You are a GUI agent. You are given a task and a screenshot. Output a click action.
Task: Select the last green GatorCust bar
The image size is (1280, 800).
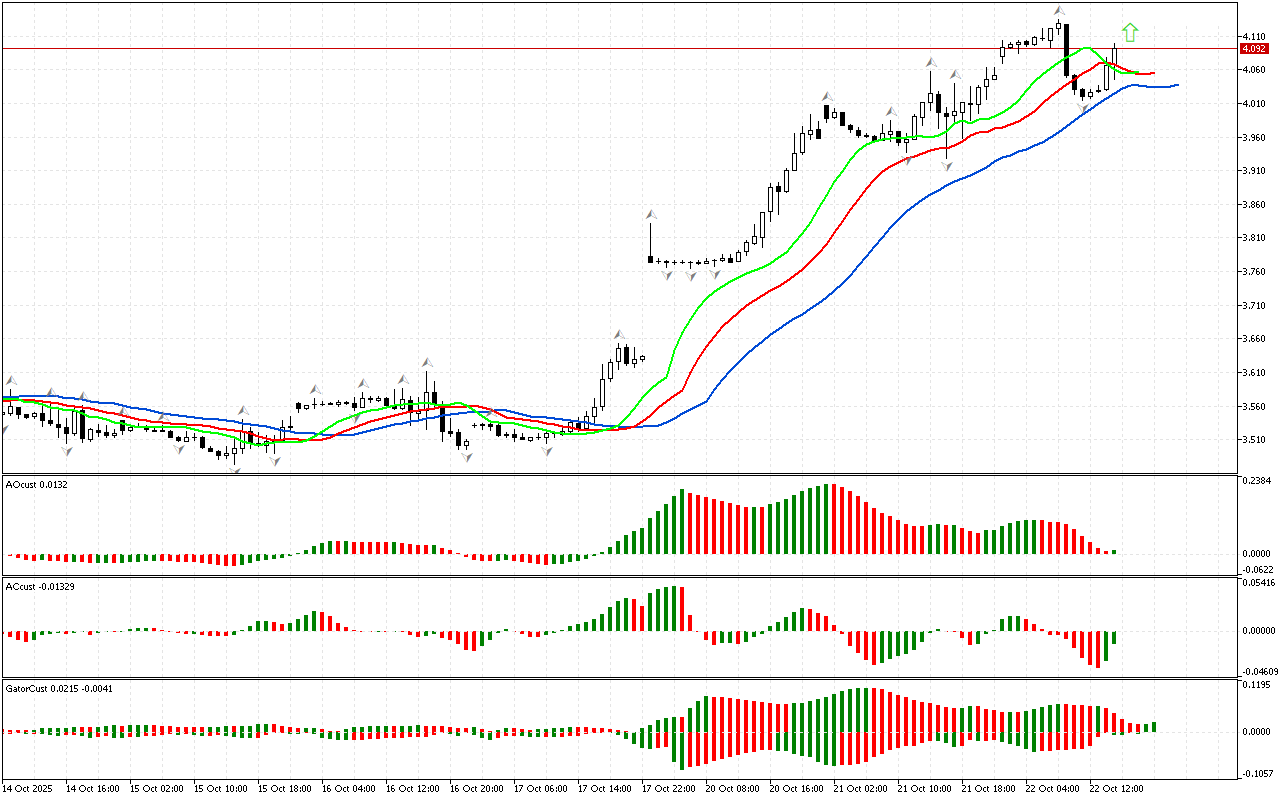[x=1154, y=727]
